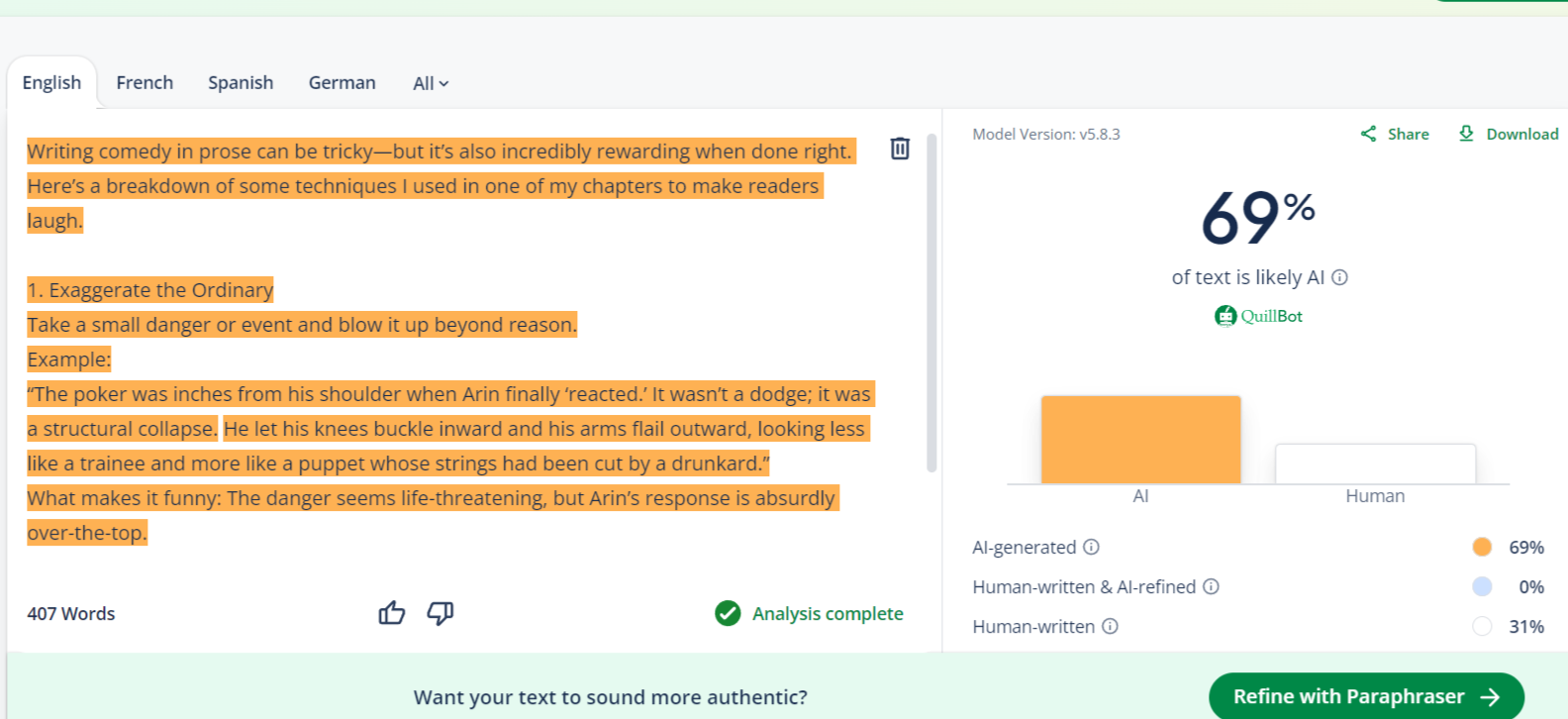Click the Human-written & AI-refined info icon

coord(1211,586)
